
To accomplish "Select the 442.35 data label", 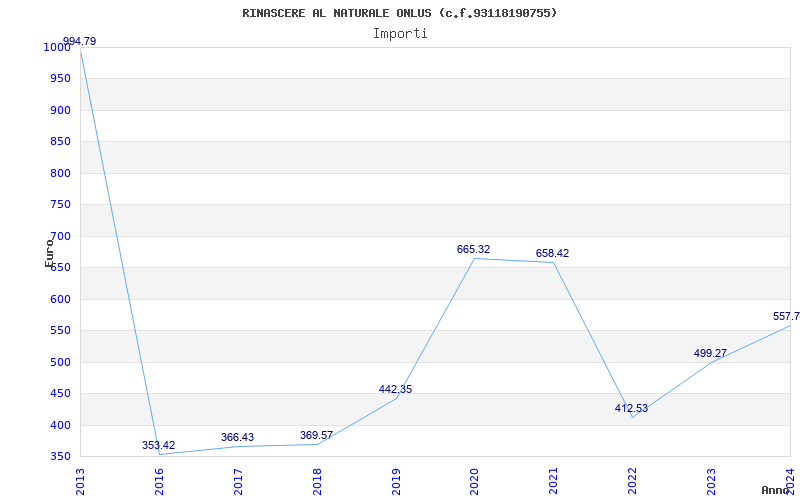I will click(x=395, y=389).
